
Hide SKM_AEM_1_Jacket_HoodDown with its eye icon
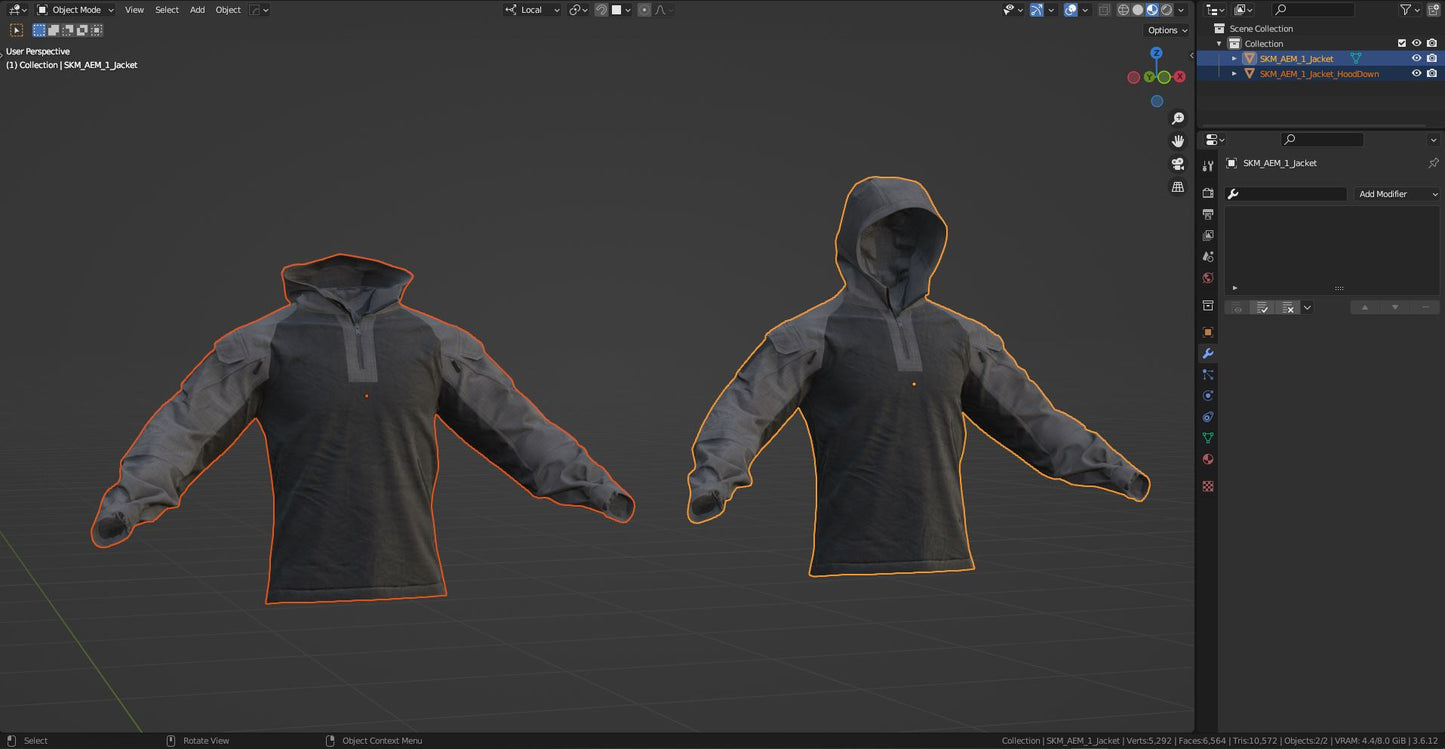tap(1416, 73)
